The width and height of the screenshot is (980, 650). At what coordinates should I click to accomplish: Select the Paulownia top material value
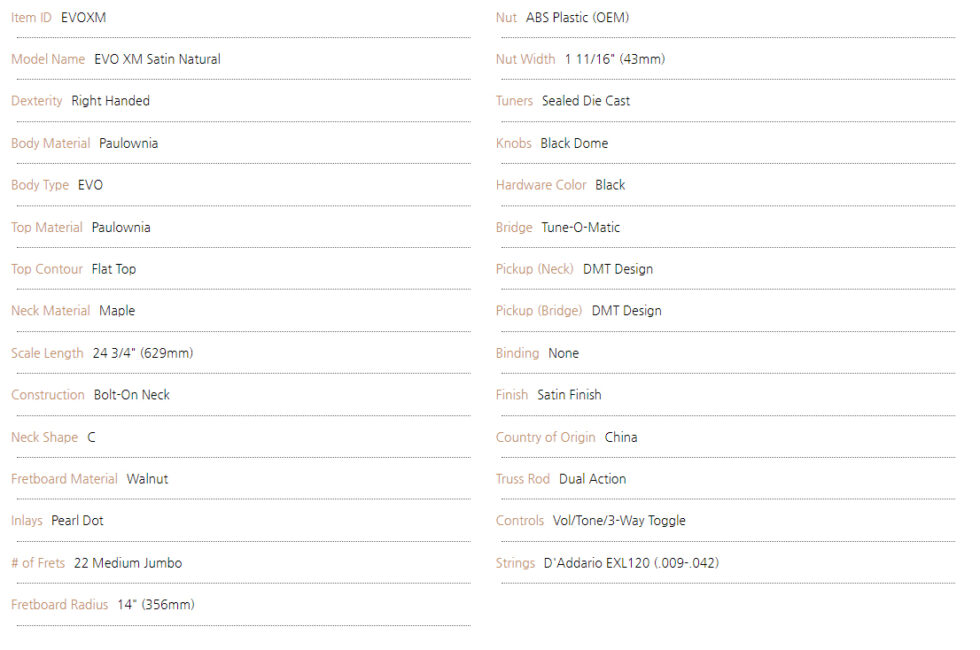tap(121, 228)
